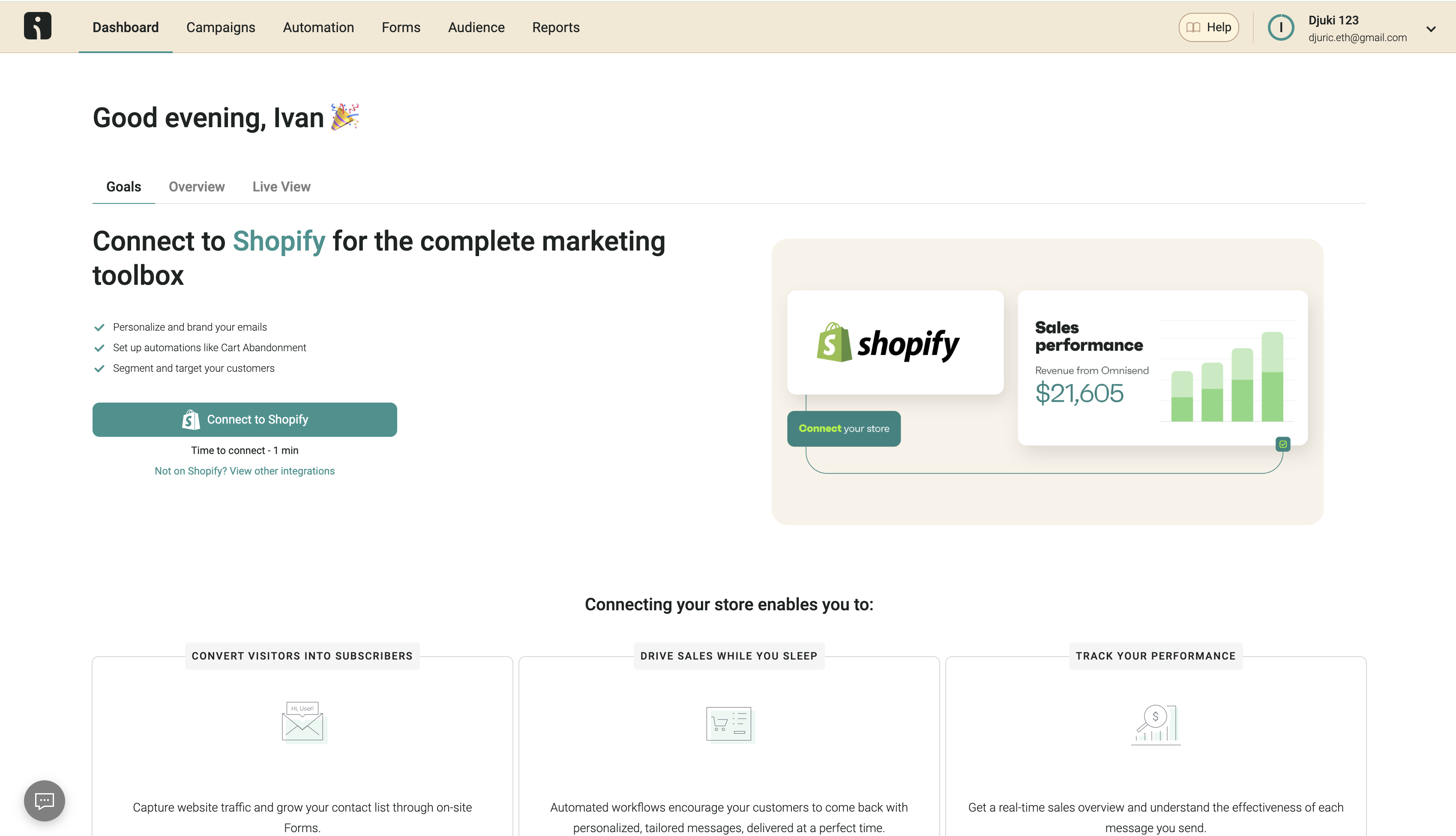Click the Shopify logo card
The width and height of the screenshot is (1456, 836).
[x=895, y=343]
